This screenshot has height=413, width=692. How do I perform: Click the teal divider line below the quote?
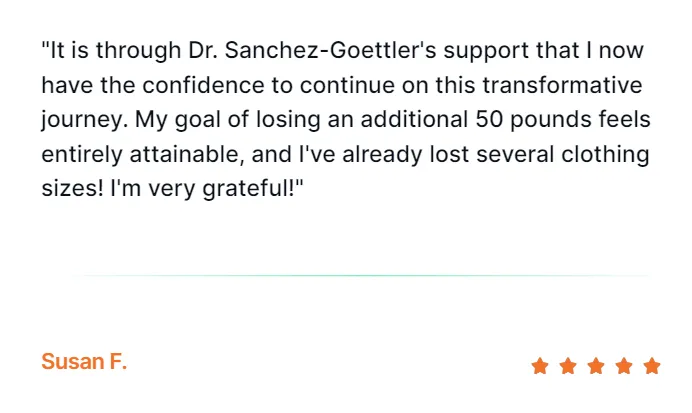(x=362, y=275)
